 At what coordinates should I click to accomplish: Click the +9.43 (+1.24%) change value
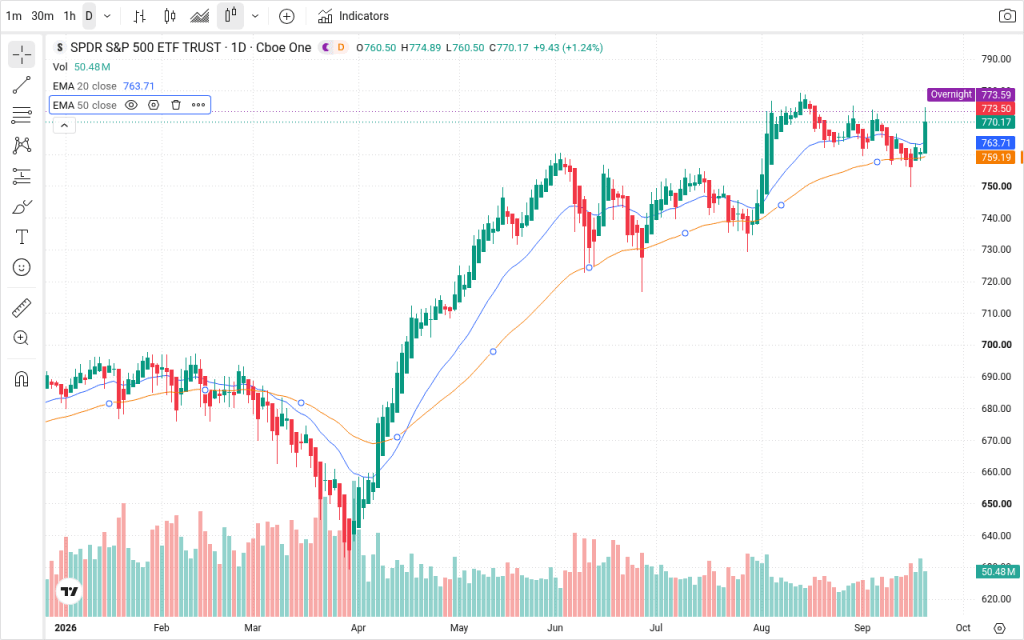(x=568, y=48)
